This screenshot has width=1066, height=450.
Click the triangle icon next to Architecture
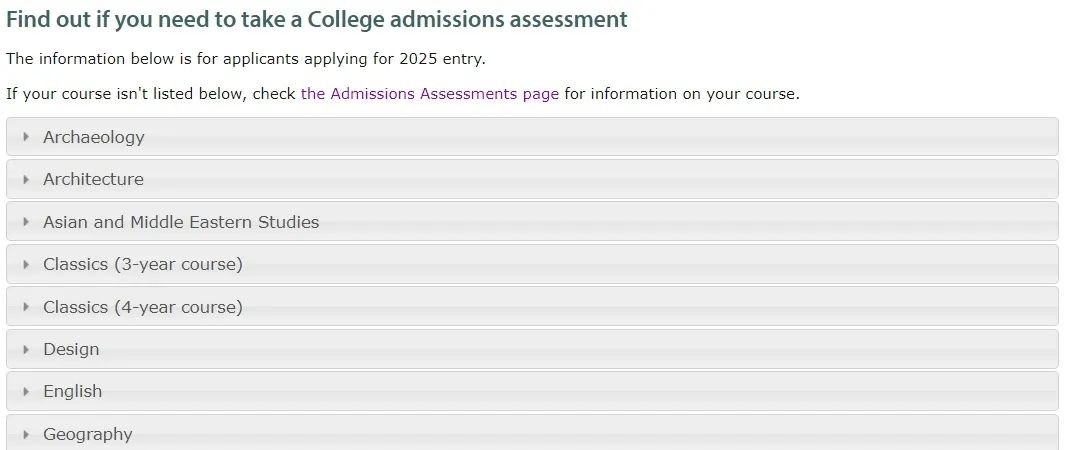(x=26, y=179)
